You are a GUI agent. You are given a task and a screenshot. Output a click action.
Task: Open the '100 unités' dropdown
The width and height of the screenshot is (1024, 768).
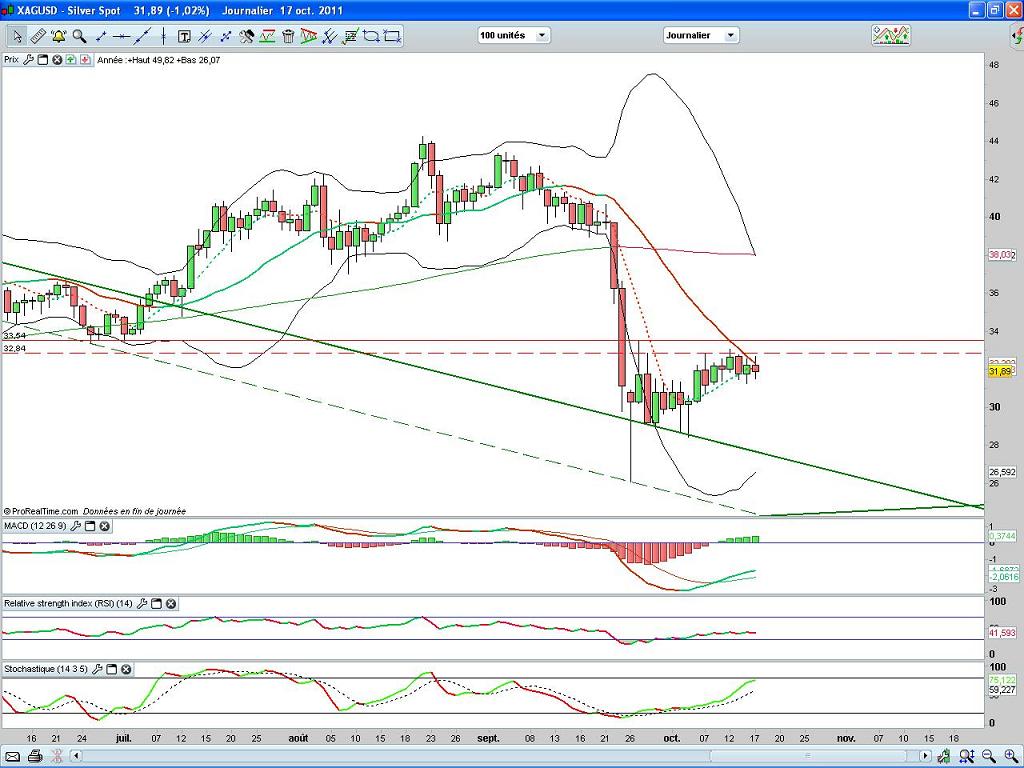[x=514, y=35]
